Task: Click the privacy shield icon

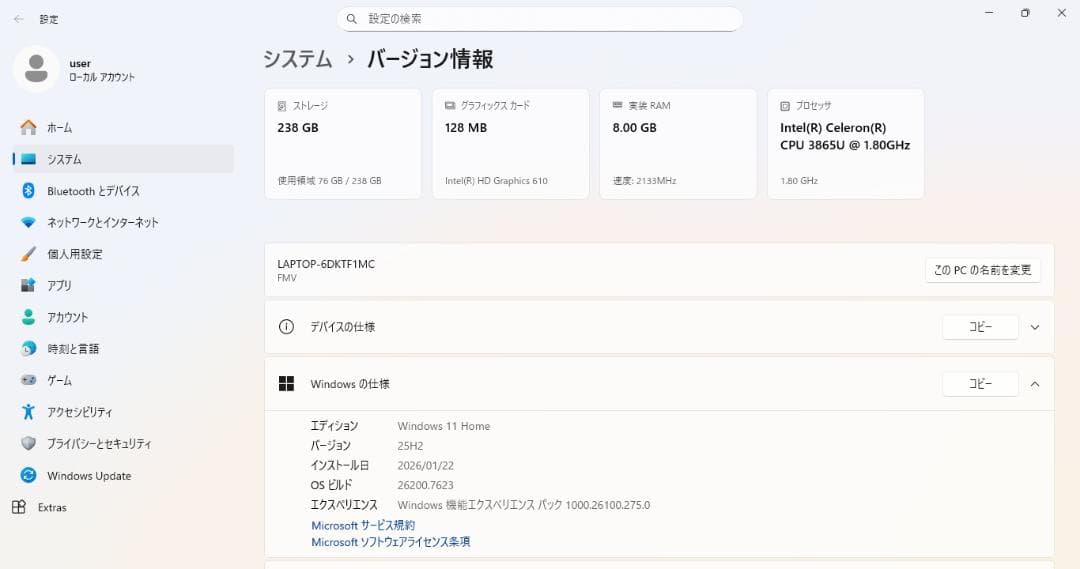Action: click(28, 444)
